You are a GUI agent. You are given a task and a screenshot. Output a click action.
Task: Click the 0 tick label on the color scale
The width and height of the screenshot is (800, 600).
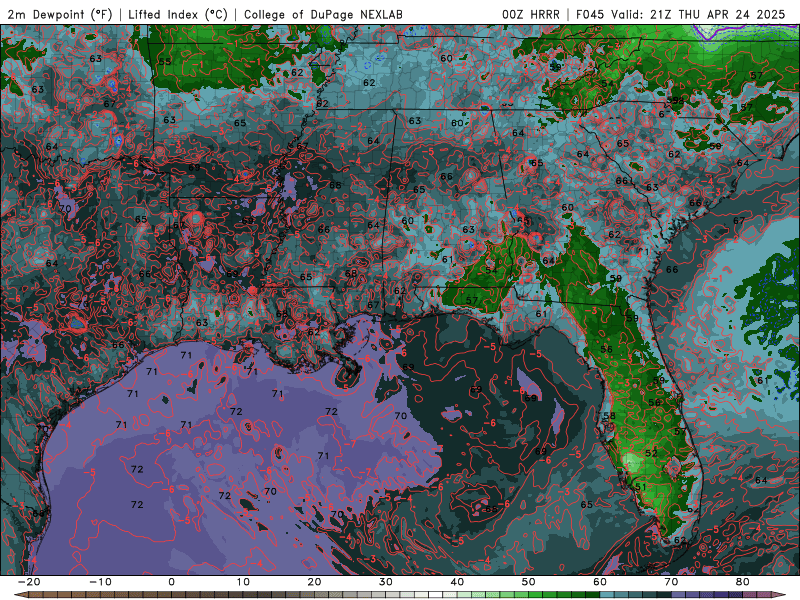(171, 582)
